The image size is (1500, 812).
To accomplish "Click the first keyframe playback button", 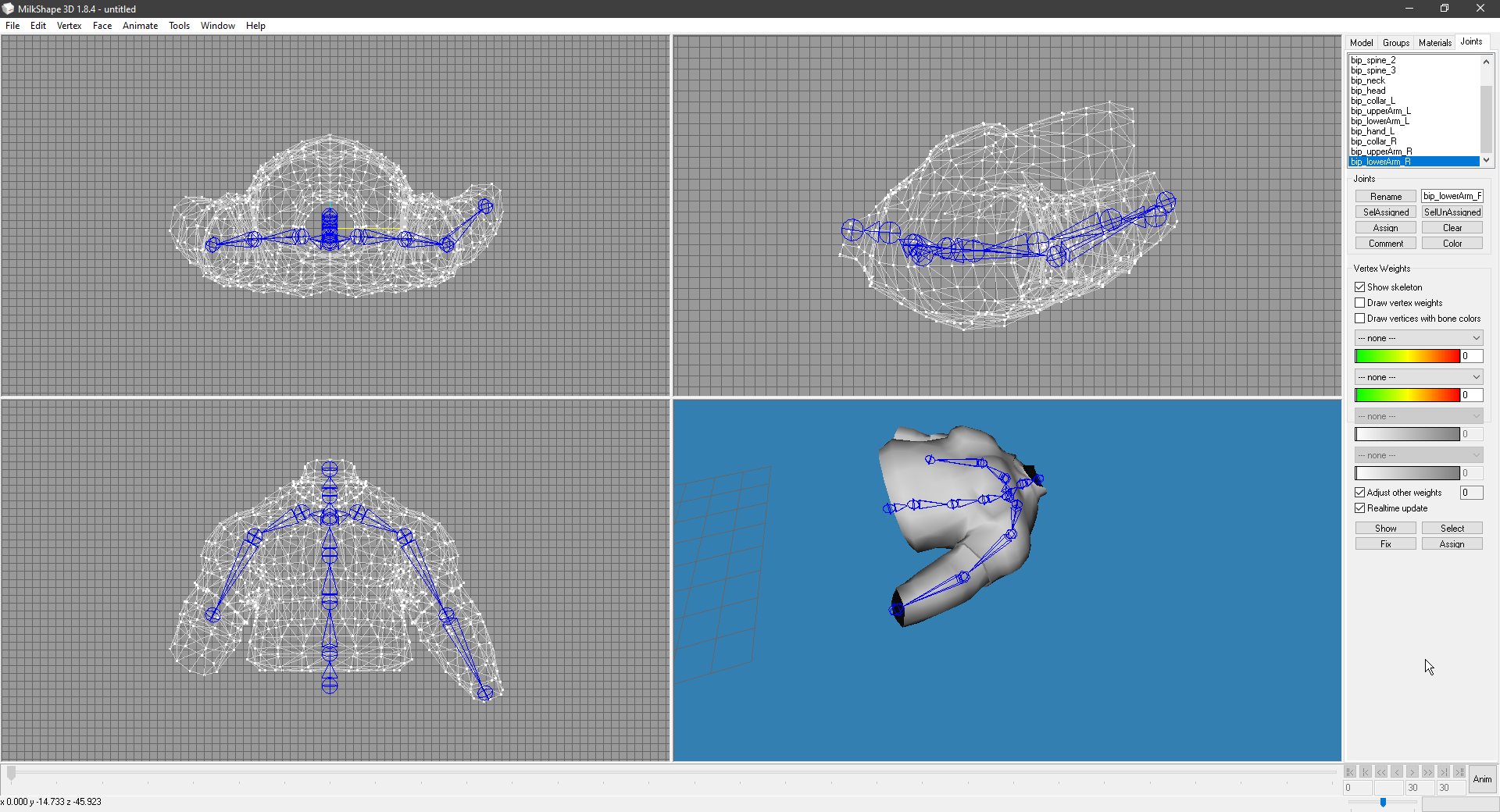I will pyautogui.click(x=1350, y=772).
